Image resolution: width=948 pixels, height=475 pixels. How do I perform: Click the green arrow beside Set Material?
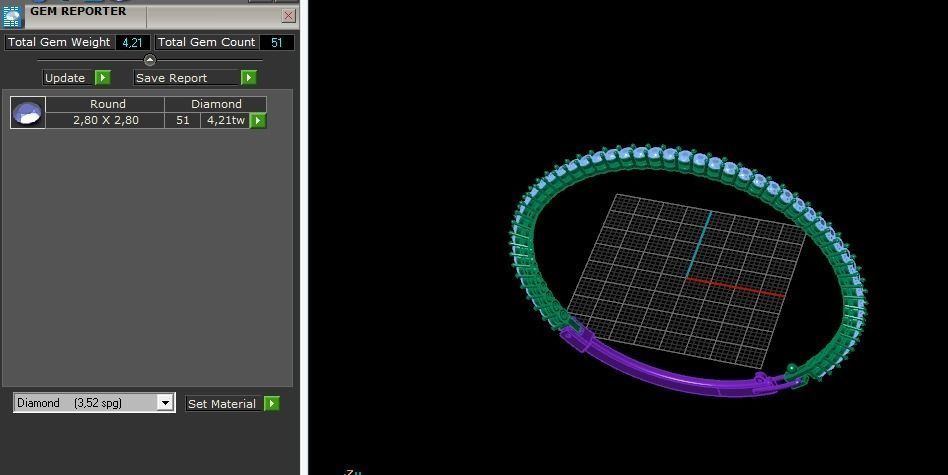pos(272,404)
